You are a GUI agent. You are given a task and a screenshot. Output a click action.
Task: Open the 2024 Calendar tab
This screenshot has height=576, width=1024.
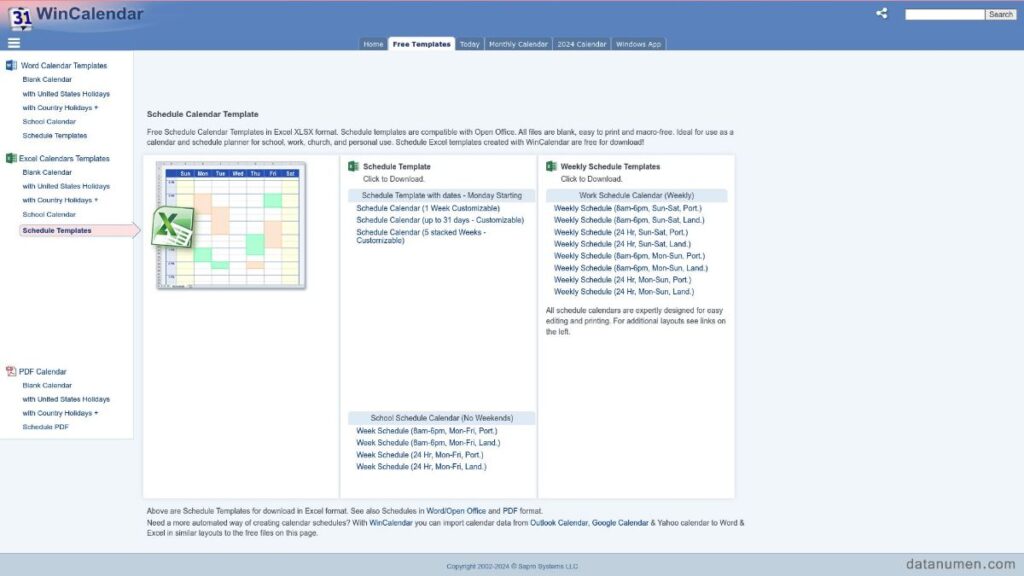pyautogui.click(x=581, y=44)
